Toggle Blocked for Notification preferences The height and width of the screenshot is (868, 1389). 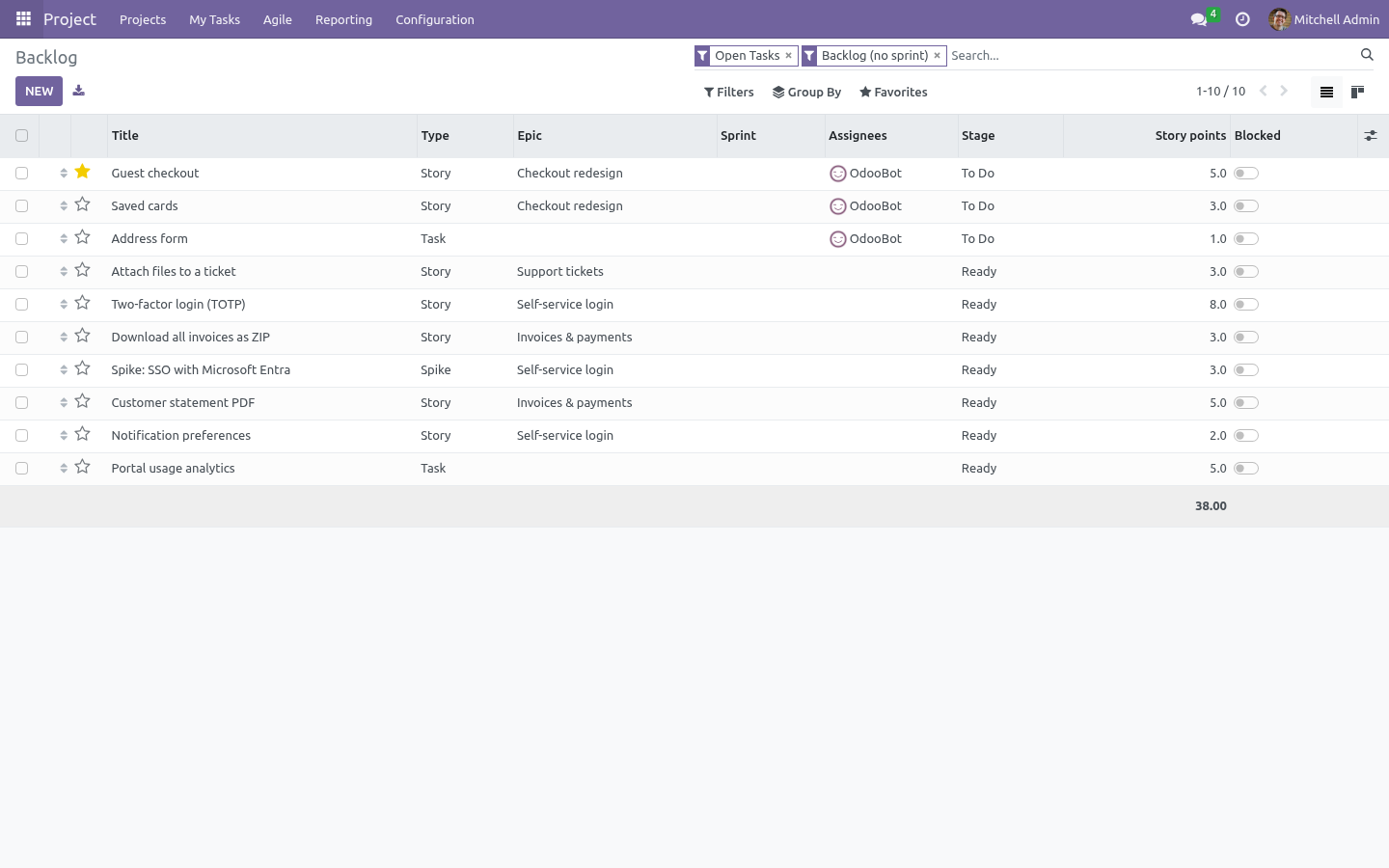pyautogui.click(x=1246, y=436)
